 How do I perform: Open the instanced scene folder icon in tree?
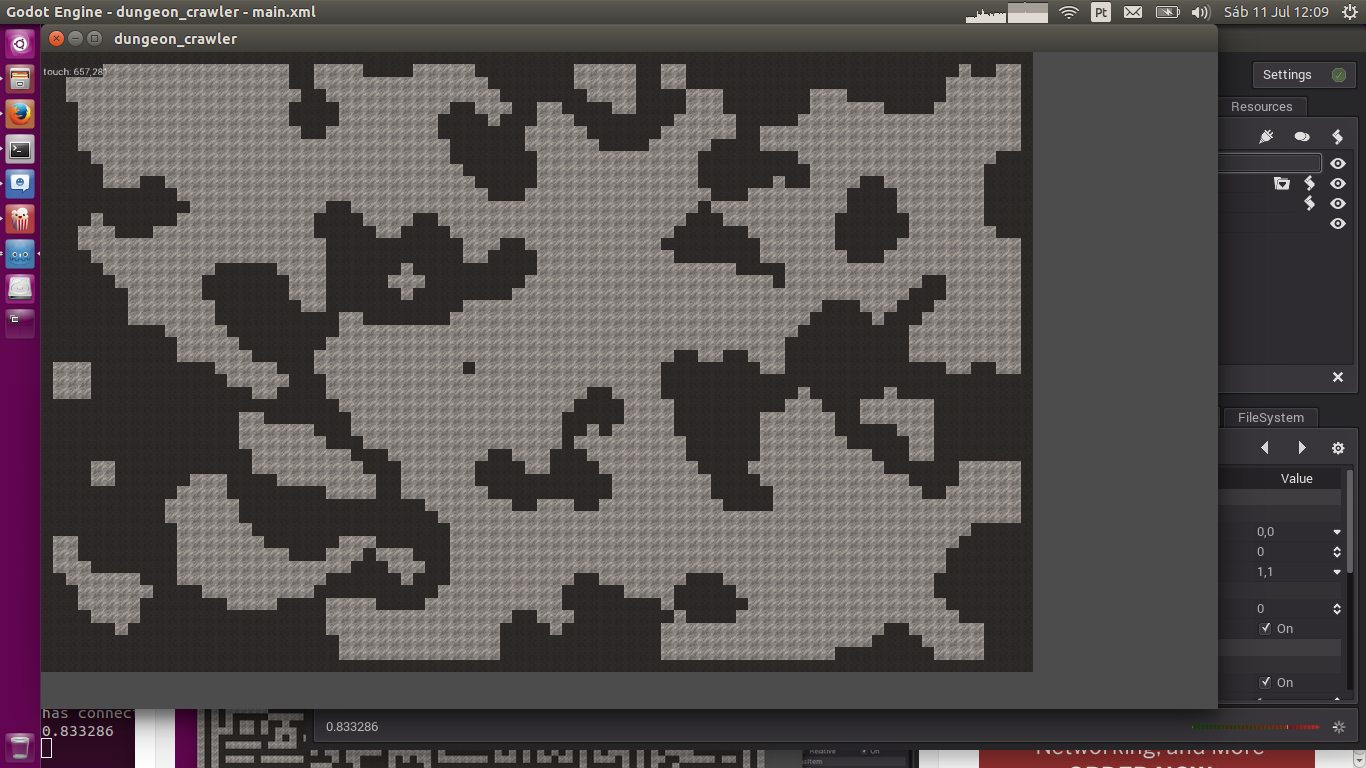click(1282, 183)
